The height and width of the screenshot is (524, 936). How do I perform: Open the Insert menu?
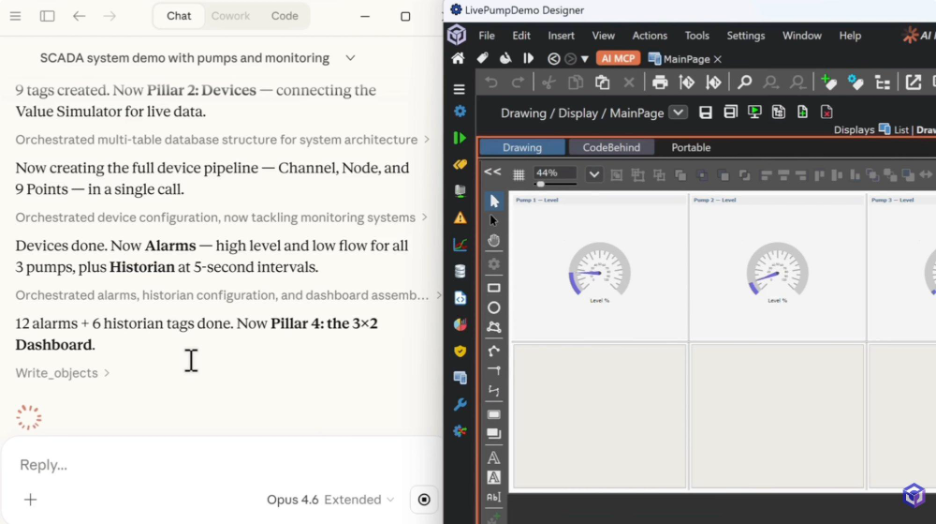[561, 36]
